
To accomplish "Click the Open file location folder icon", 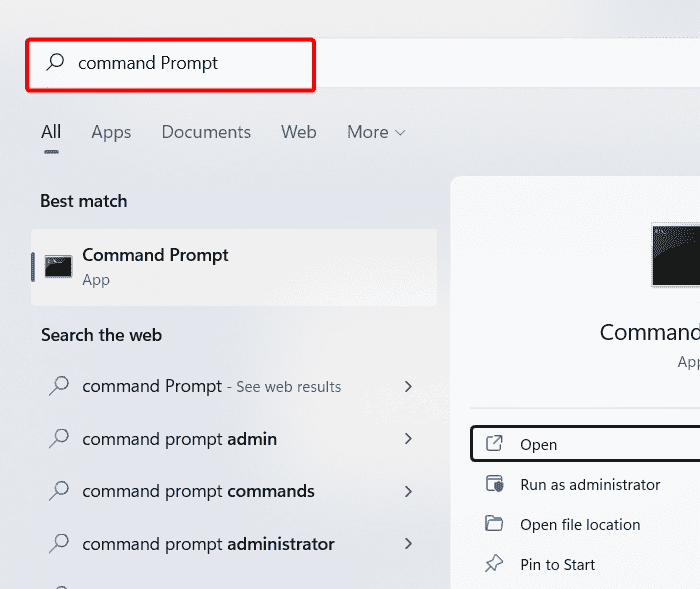I will click(493, 524).
